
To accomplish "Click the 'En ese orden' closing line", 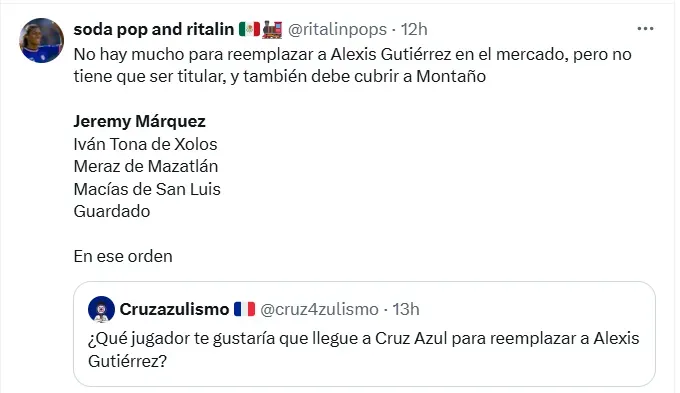I will click(123, 256).
